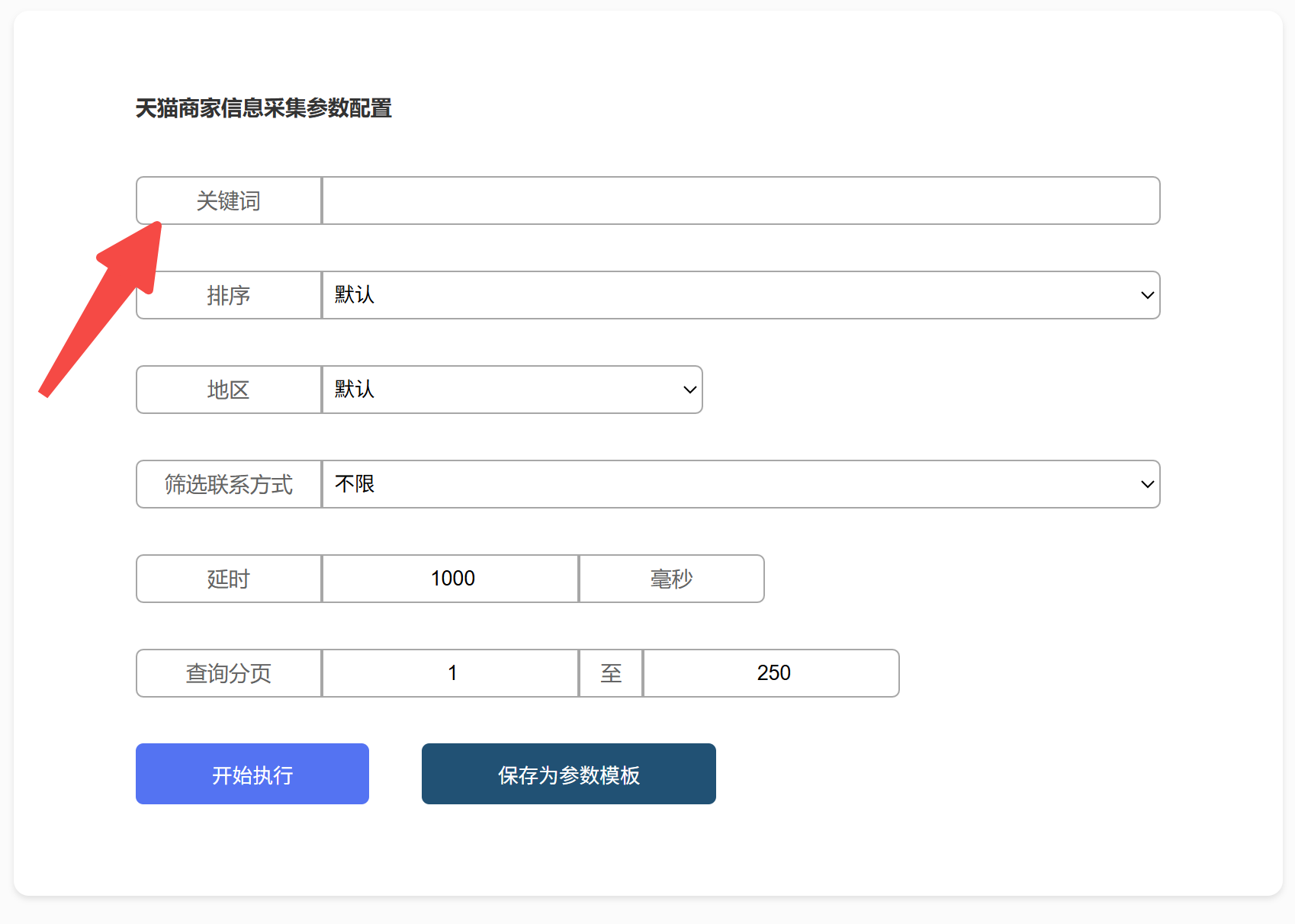Image resolution: width=1295 pixels, height=924 pixels.
Task: Click the 查询分页 label
Action: pyautogui.click(x=229, y=673)
